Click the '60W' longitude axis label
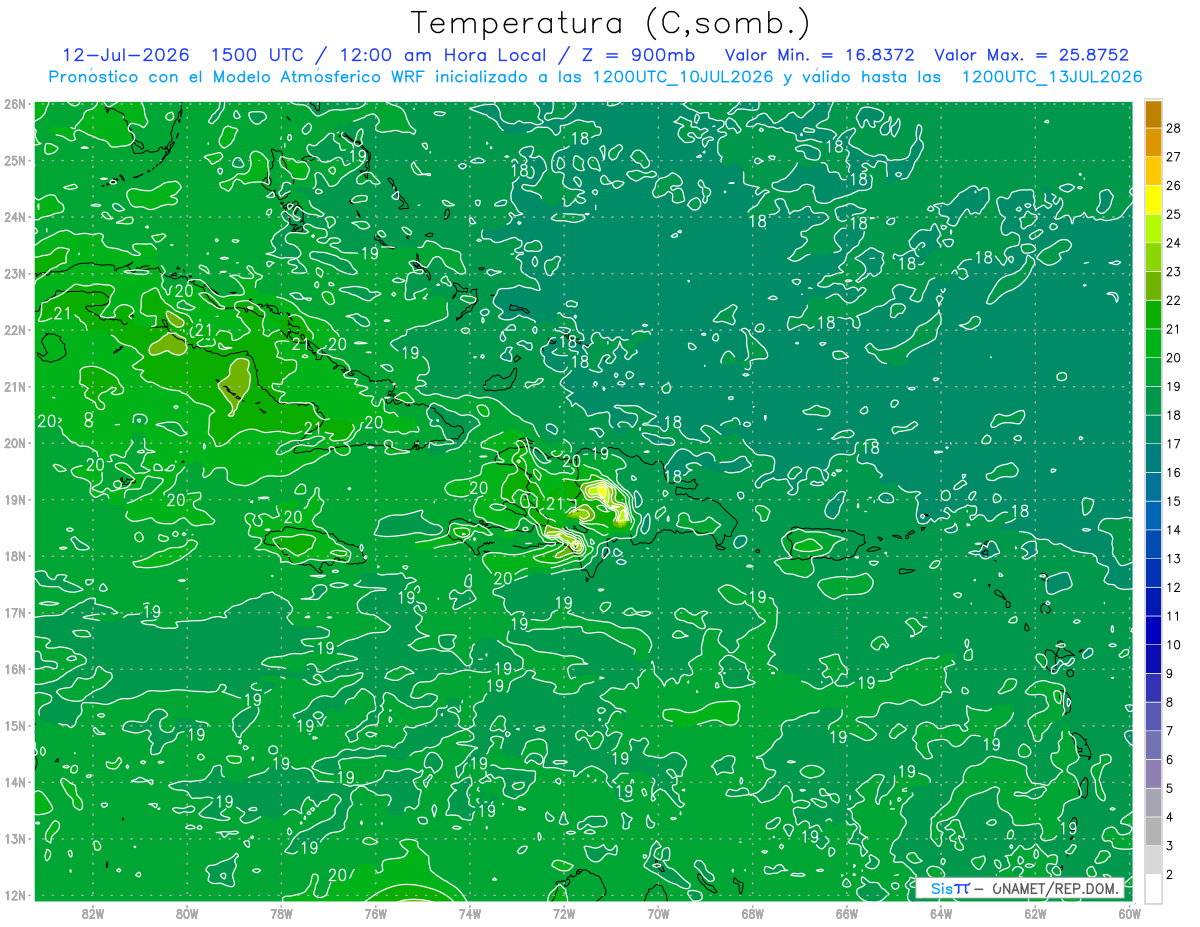Viewport: 1200px width, 927px height. pyautogui.click(x=1129, y=913)
